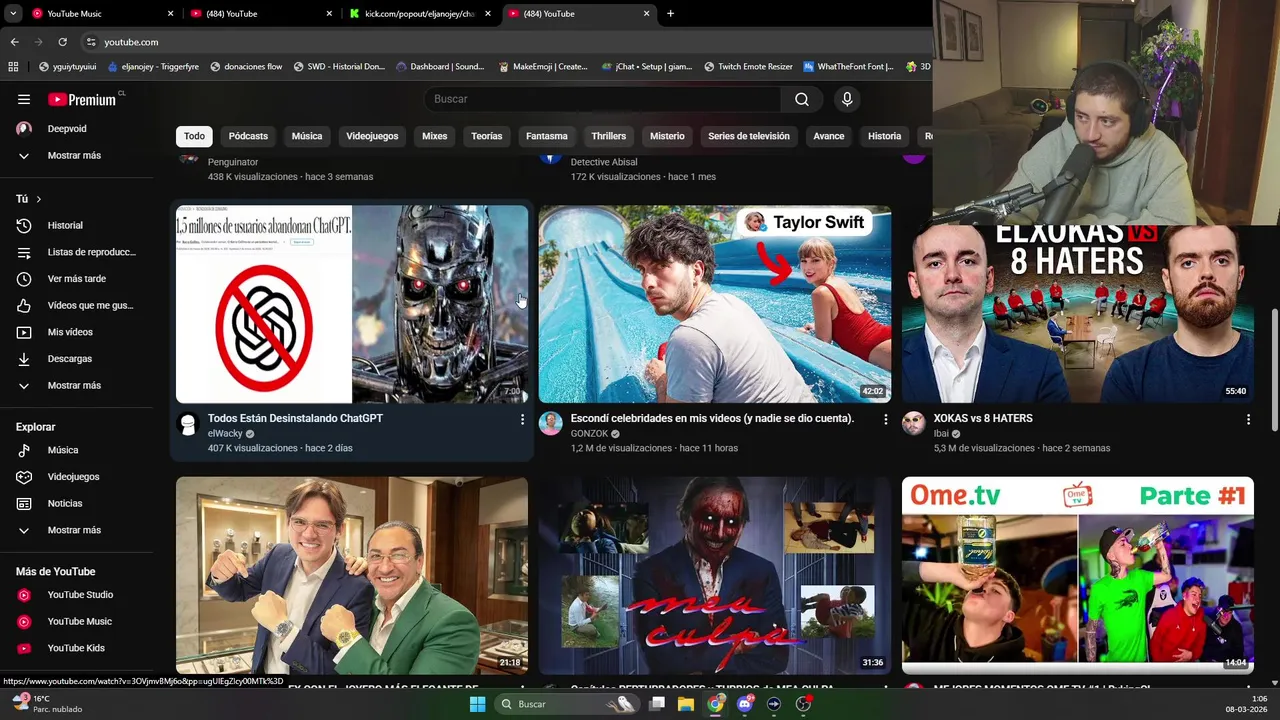
Task: Select the Teorías filter chip
Action: point(487,136)
